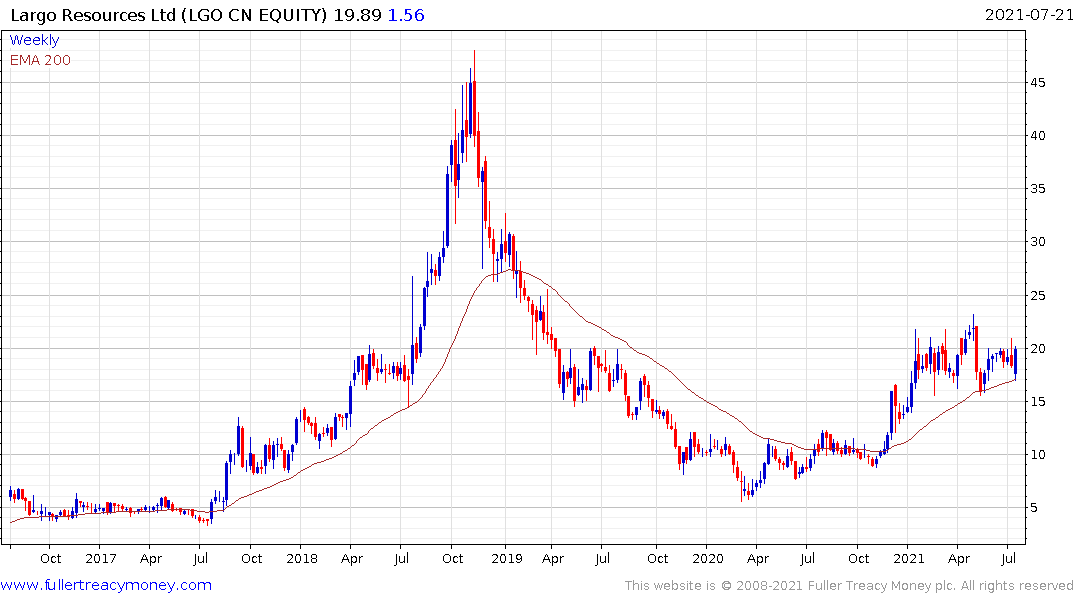Click the 5 price axis label

pos(1034,507)
